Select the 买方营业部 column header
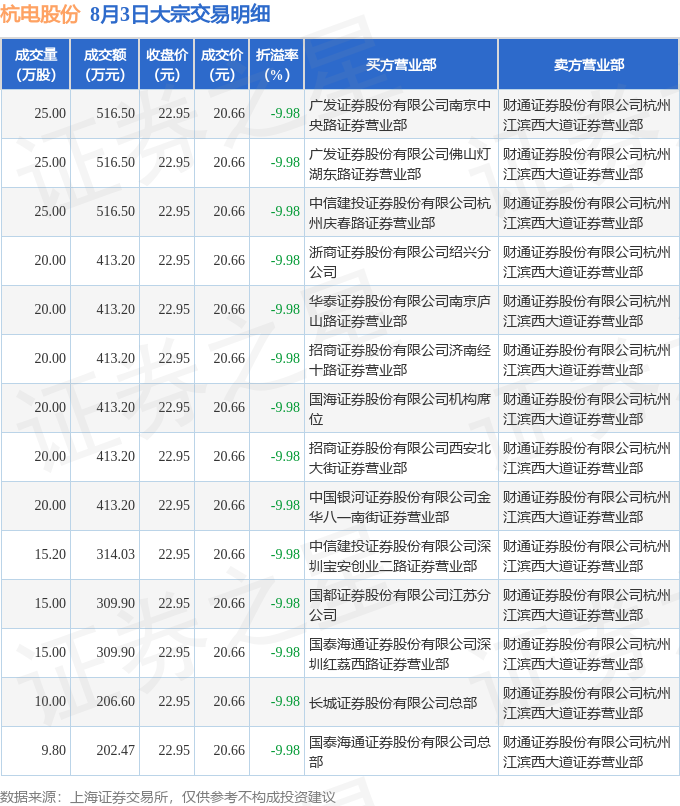 (401, 65)
